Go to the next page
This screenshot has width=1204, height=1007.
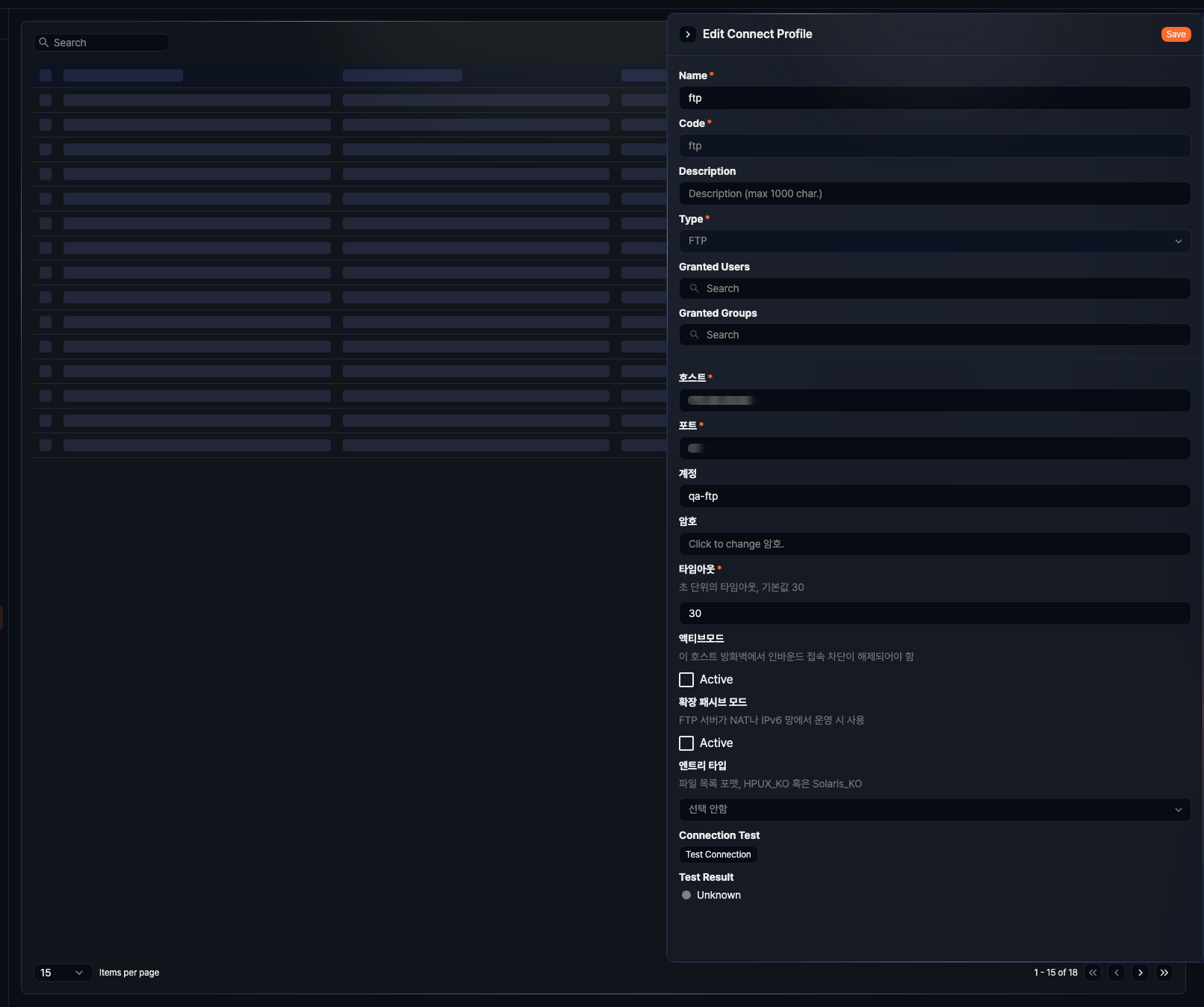(1141, 973)
